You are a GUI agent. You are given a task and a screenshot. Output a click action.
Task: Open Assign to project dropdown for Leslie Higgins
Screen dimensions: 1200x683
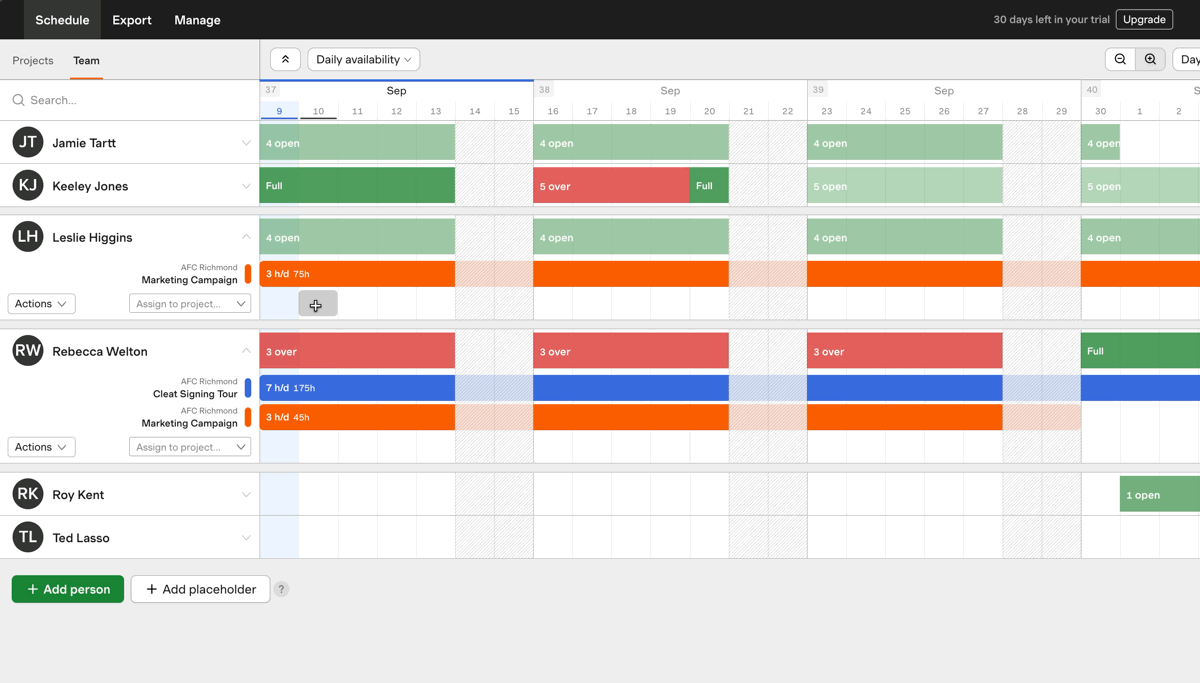(x=190, y=304)
